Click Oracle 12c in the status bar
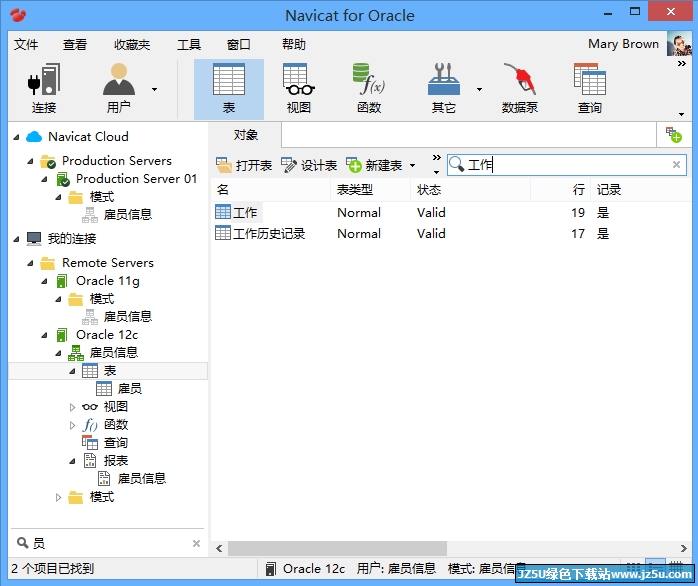The image size is (698, 586). [314, 569]
